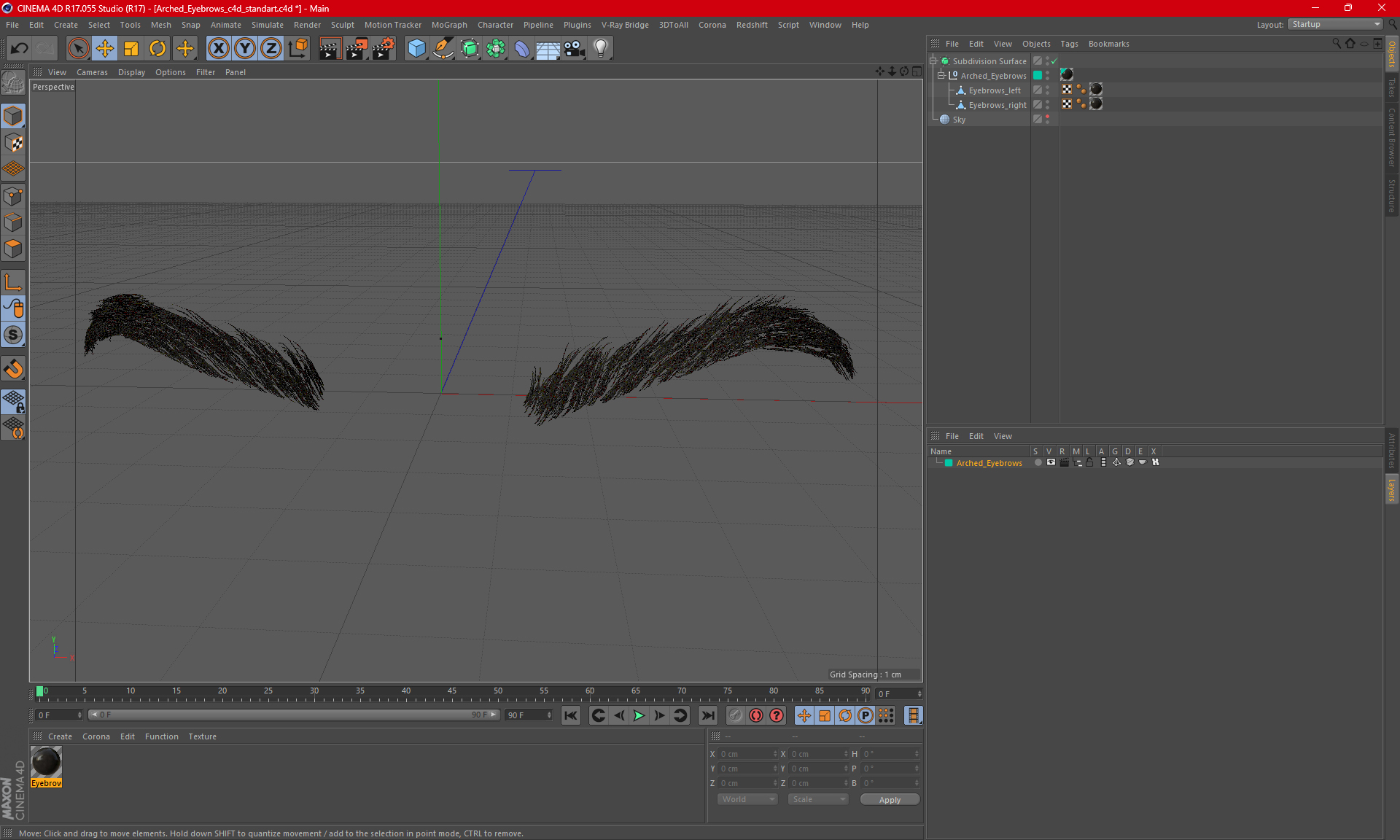
Task: Open the spline Pen tool
Action: (x=443, y=49)
